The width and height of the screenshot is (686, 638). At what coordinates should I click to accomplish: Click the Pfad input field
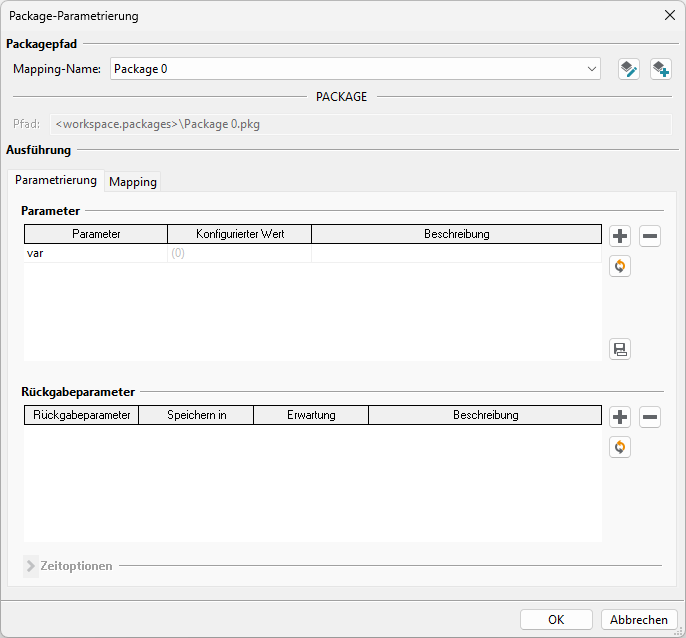tap(360, 124)
